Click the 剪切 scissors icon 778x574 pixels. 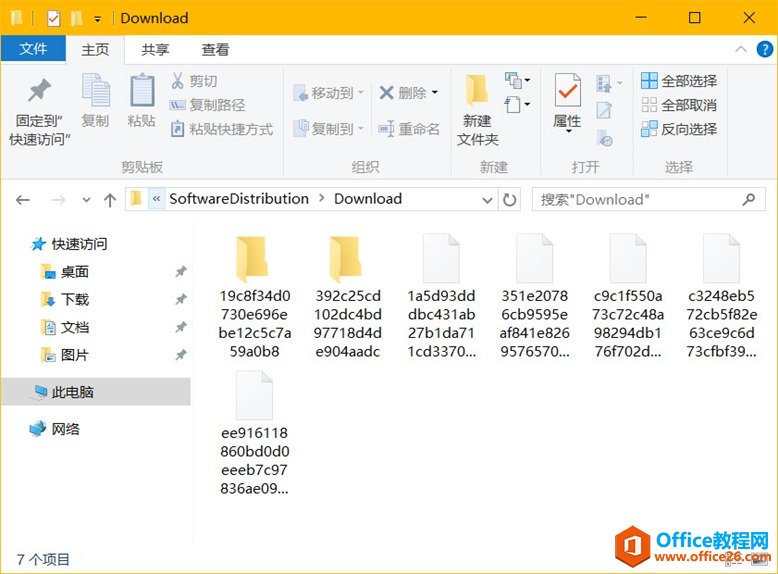(177, 81)
